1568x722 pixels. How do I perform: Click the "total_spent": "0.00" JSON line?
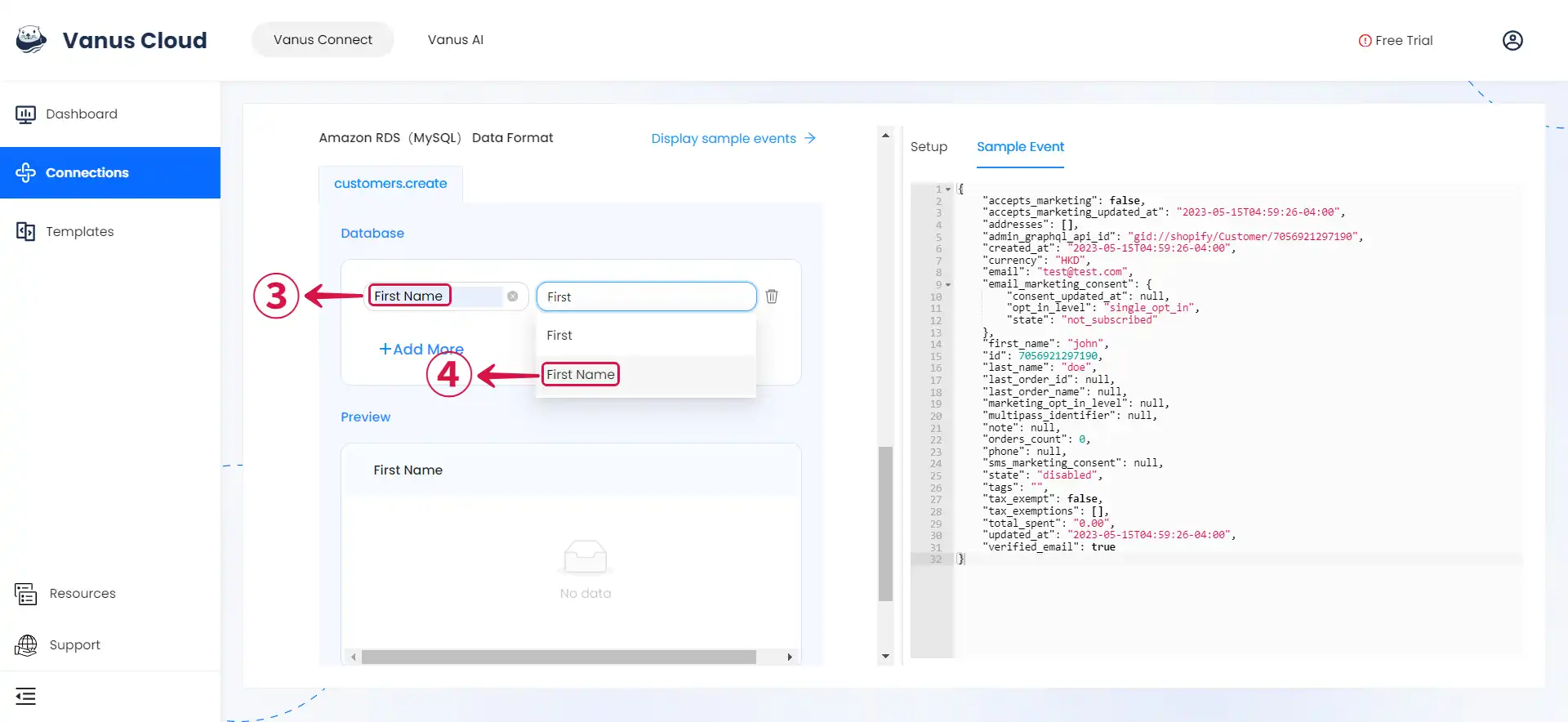(x=1049, y=524)
